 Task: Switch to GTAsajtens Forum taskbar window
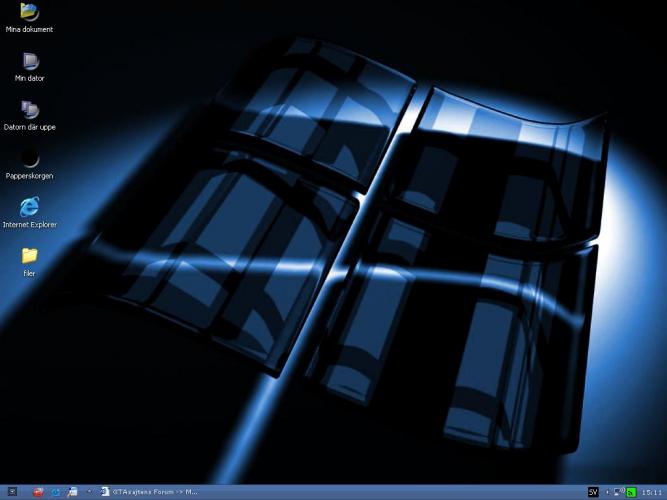point(150,492)
